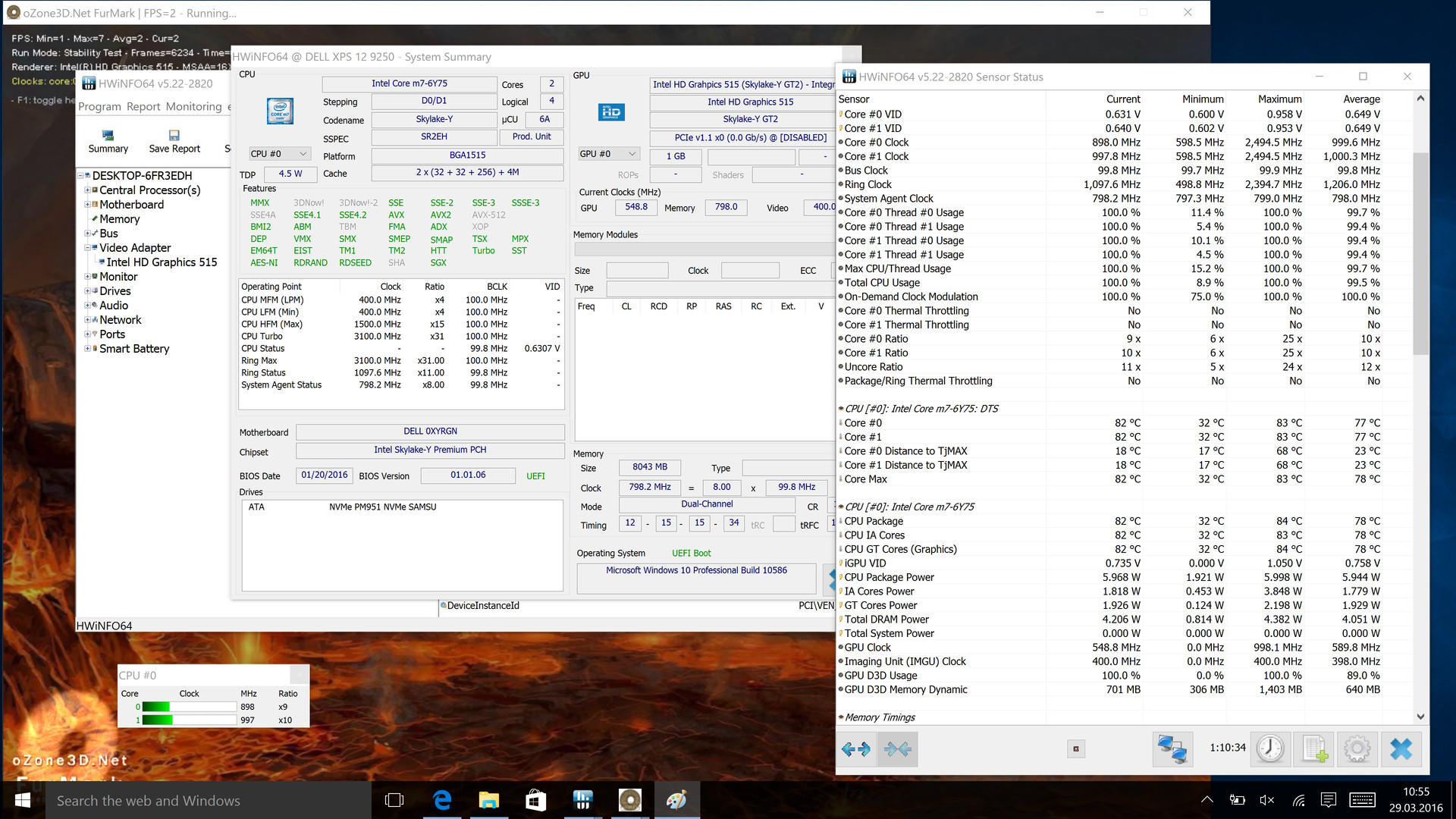Expand the Central Processor(s) tree node
This screenshot has width=1456, height=819.
coord(87,190)
